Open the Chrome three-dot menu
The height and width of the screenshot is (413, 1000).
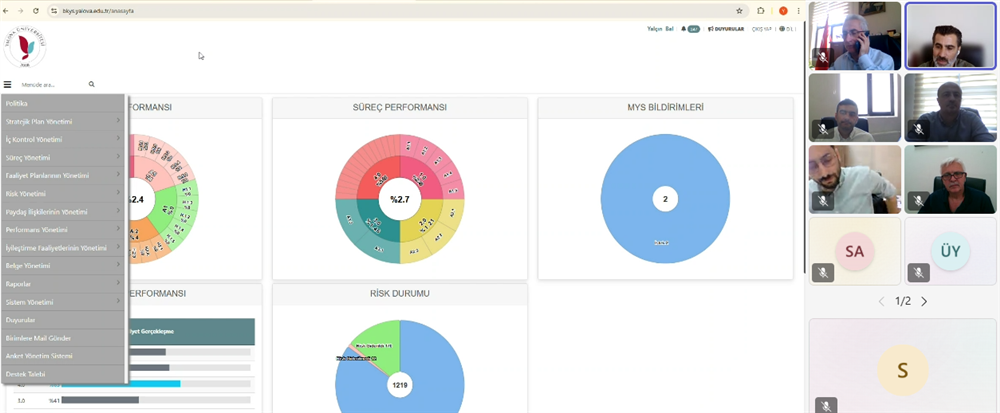799,10
